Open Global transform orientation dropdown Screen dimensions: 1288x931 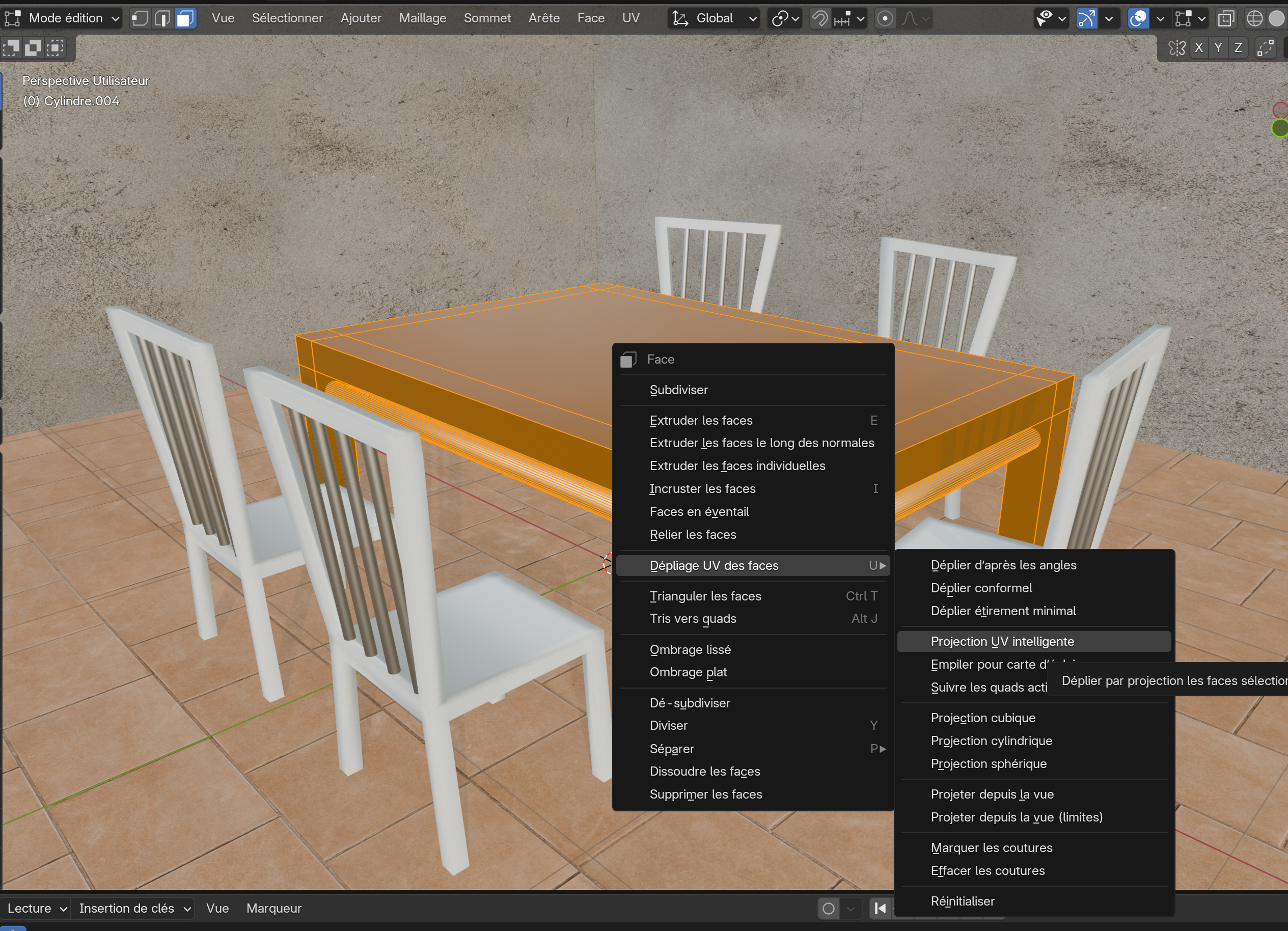(715, 18)
